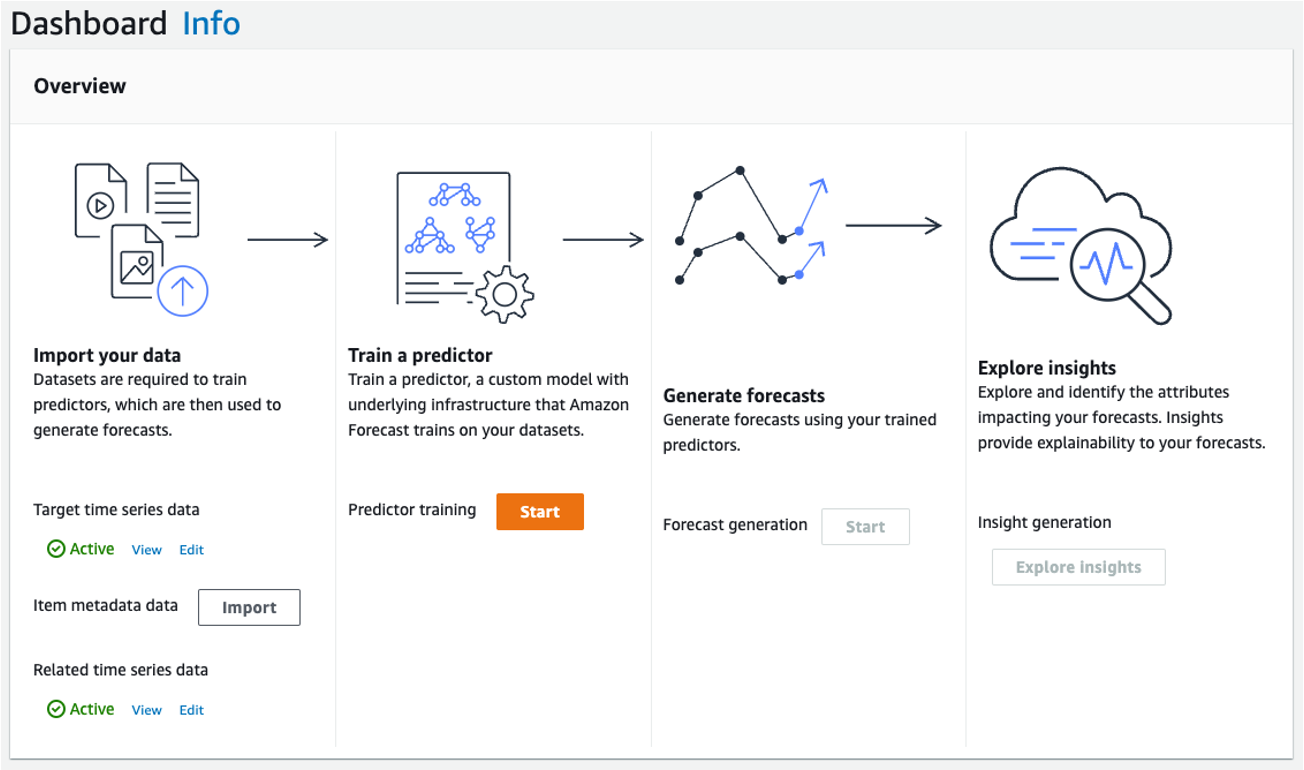Click the Overview panel header
Screen dimensions: 1304x770
(651, 86)
